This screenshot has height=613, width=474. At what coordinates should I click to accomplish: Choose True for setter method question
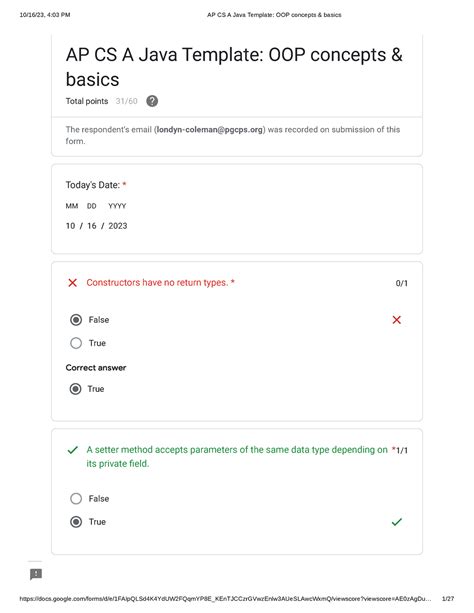(76, 522)
